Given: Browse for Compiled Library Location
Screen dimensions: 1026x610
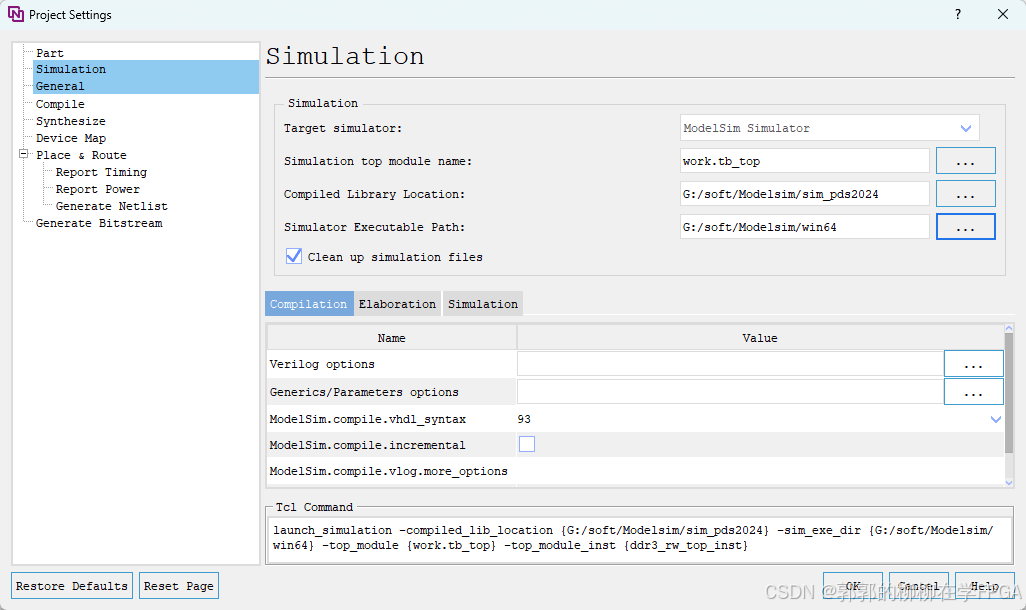Looking at the screenshot, I should coord(965,194).
